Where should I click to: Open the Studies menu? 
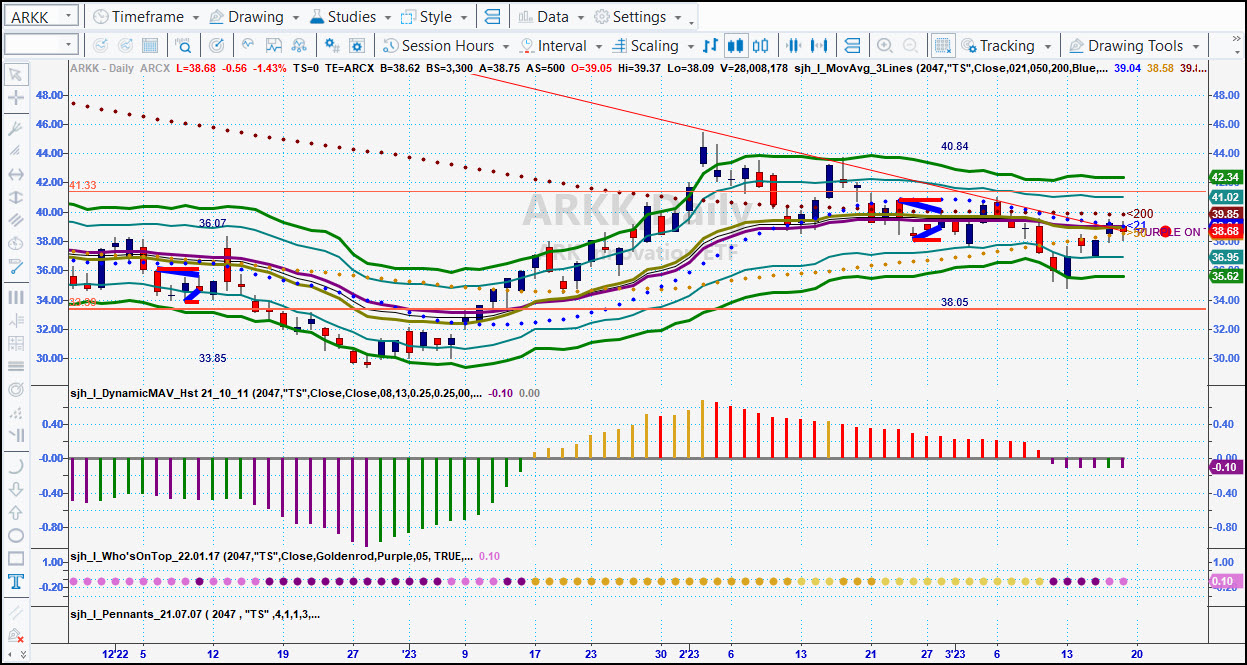click(351, 17)
